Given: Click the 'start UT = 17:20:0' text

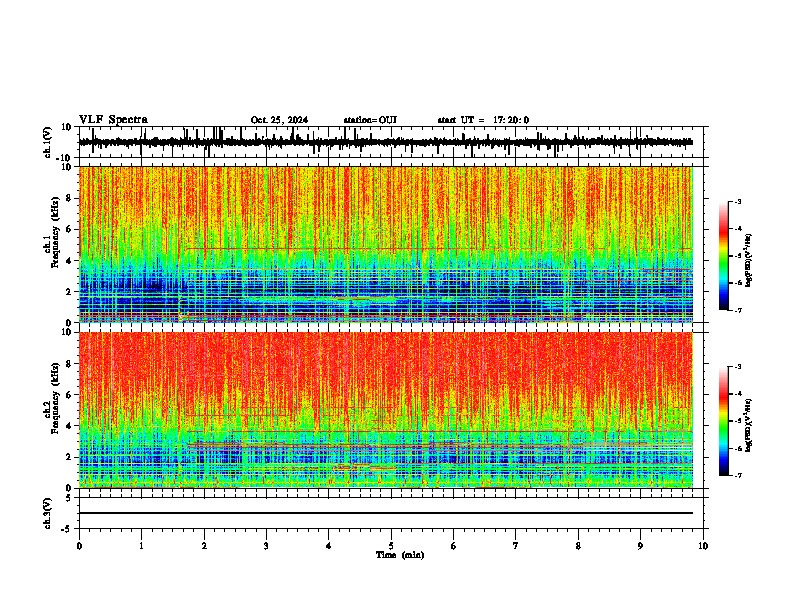Looking at the screenshot, I should click(483, 120).
